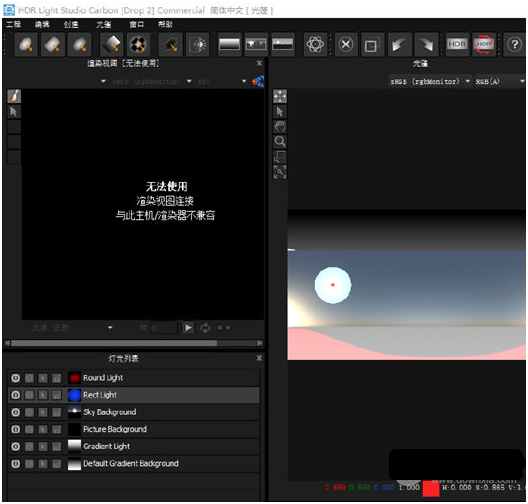This screenshot has height=504, width=528.
Task: Toggle power on Gradient Light
Action: coord(15,446)
